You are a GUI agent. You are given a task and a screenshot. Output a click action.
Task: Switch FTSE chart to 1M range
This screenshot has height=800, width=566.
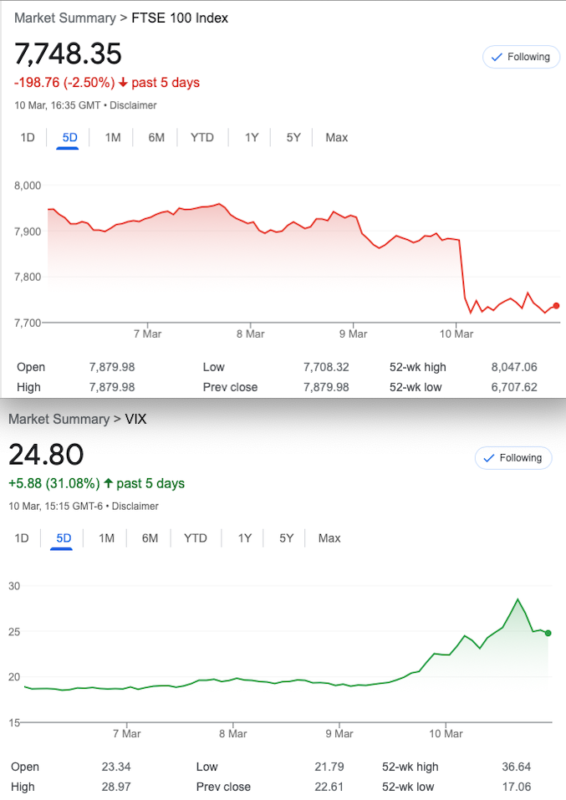pos(113,137)
